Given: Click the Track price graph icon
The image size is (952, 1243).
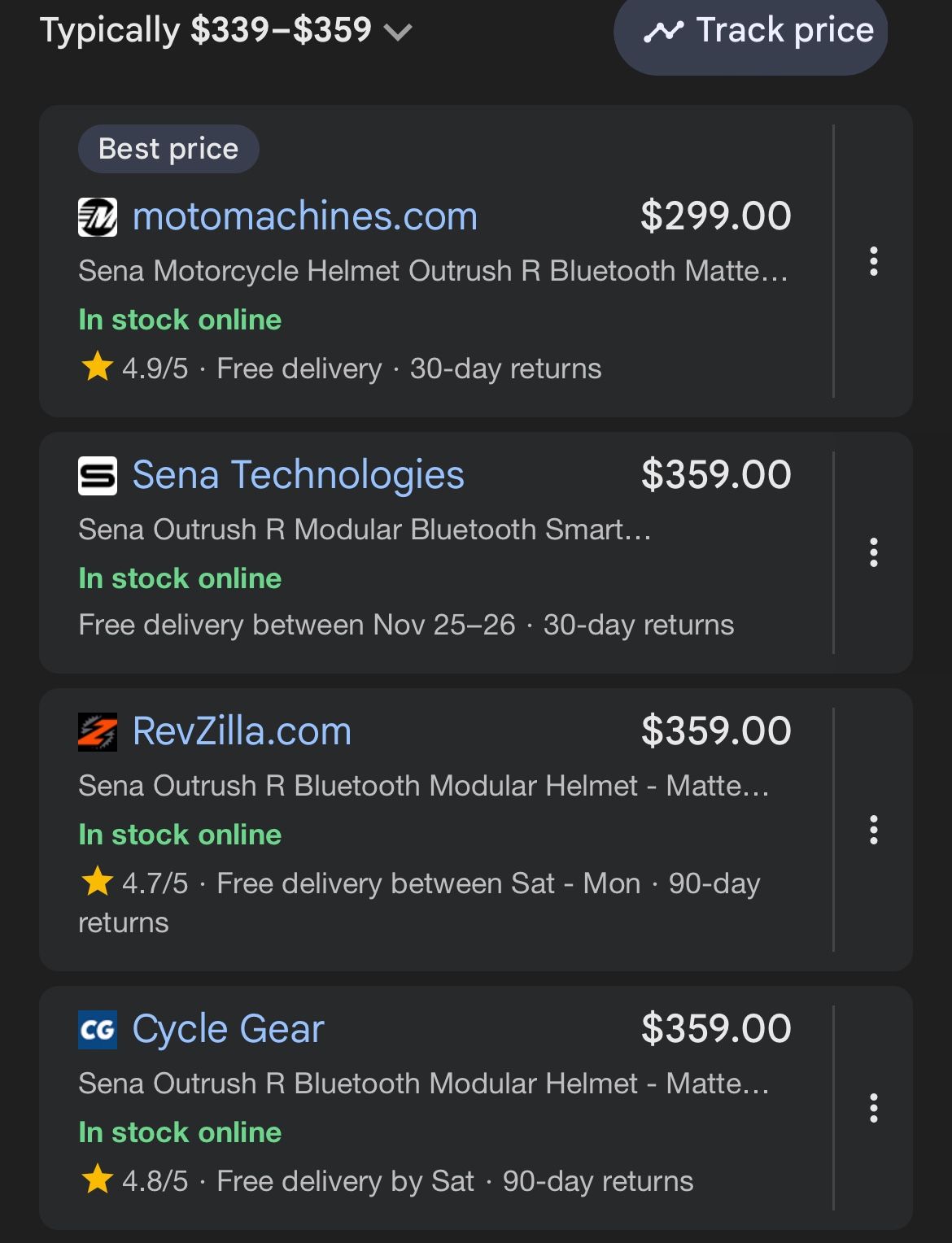Looking at the screenshot, I should 663,31.
